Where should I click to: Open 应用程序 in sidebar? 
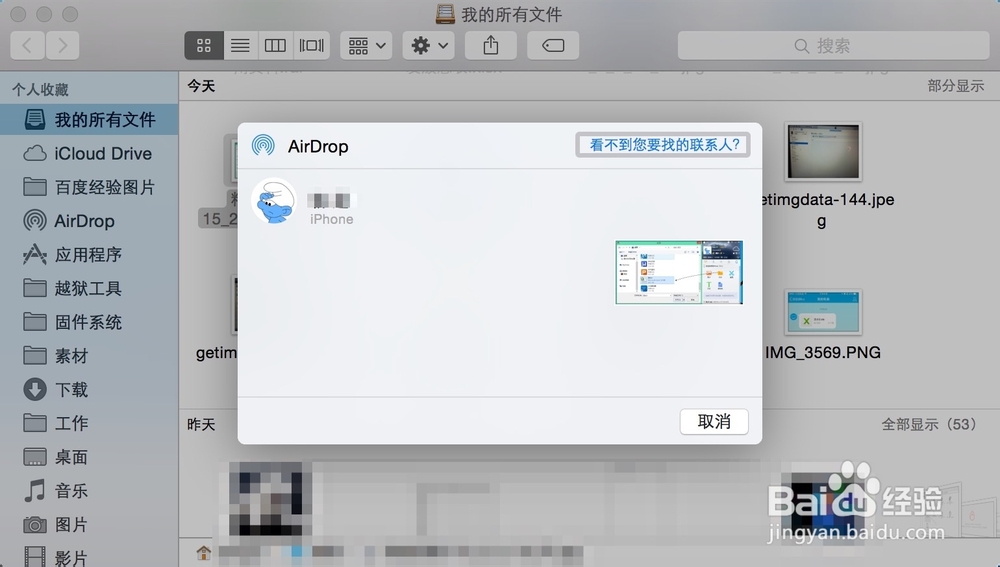(x=89, y=255)
